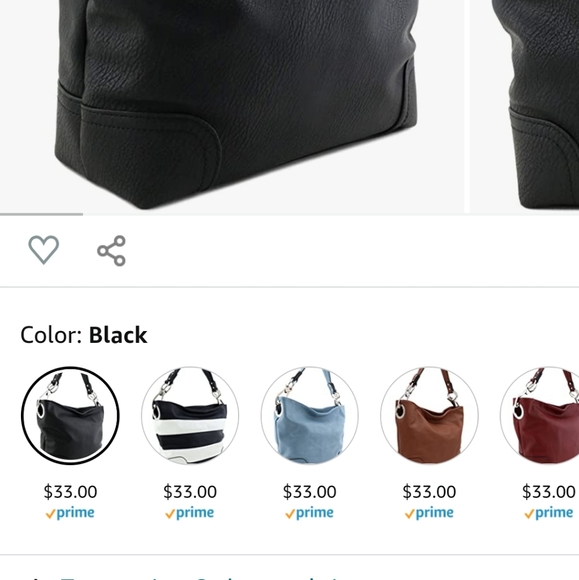This screenshot has height=580, width=579.
Task: Click the prime badge under the blue bag
Action: click(309, 513)
